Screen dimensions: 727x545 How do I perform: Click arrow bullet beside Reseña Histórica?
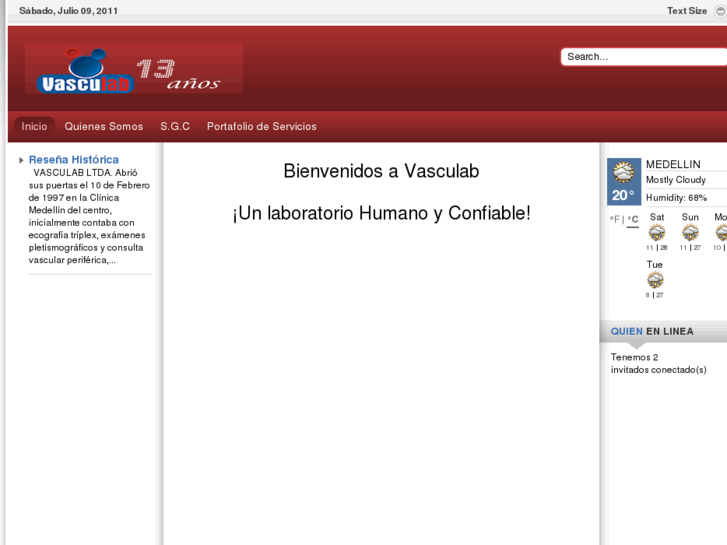21,160
